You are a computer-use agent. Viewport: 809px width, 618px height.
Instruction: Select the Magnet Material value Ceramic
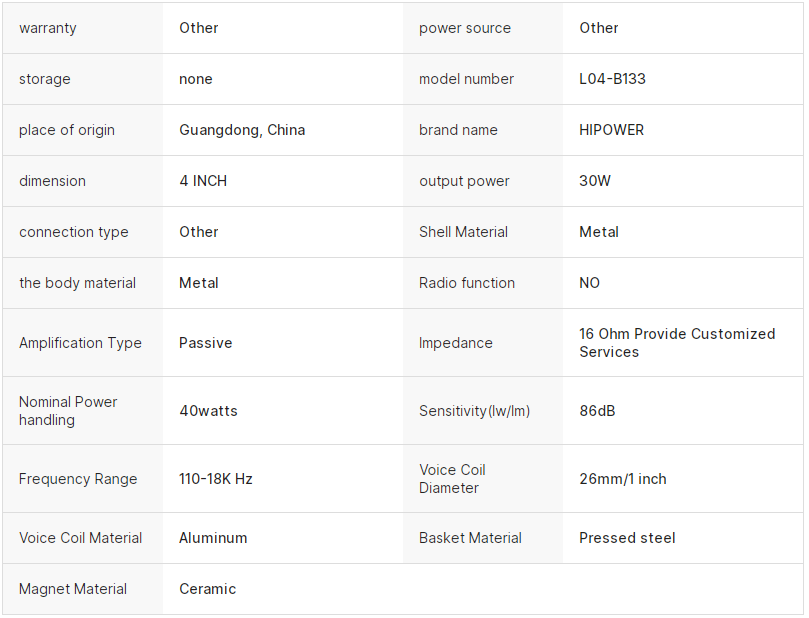[x=207, y=589]
